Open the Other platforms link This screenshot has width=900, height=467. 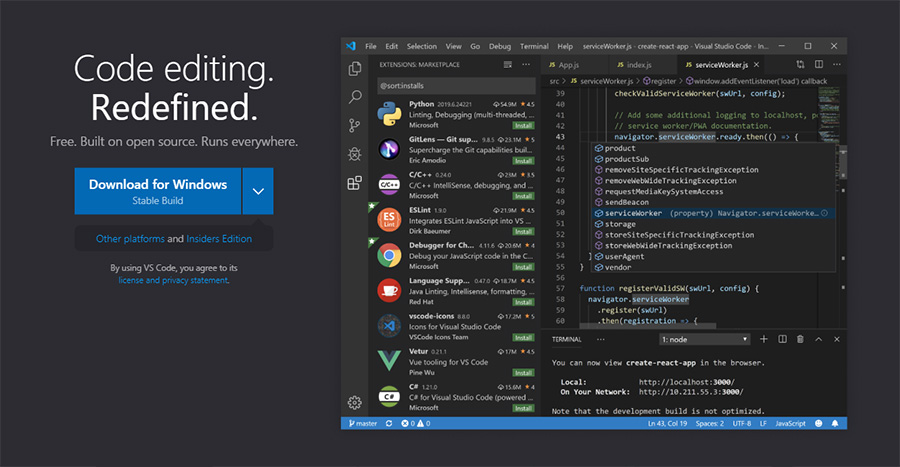coord(130,239)
